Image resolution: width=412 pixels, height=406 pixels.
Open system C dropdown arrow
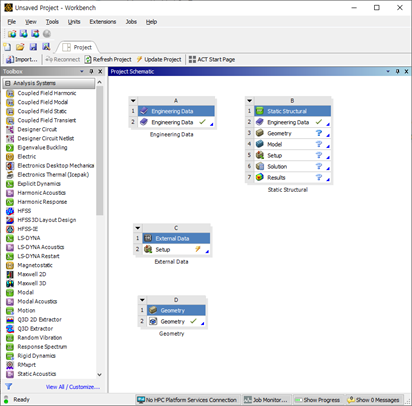(x=138, y=228)
